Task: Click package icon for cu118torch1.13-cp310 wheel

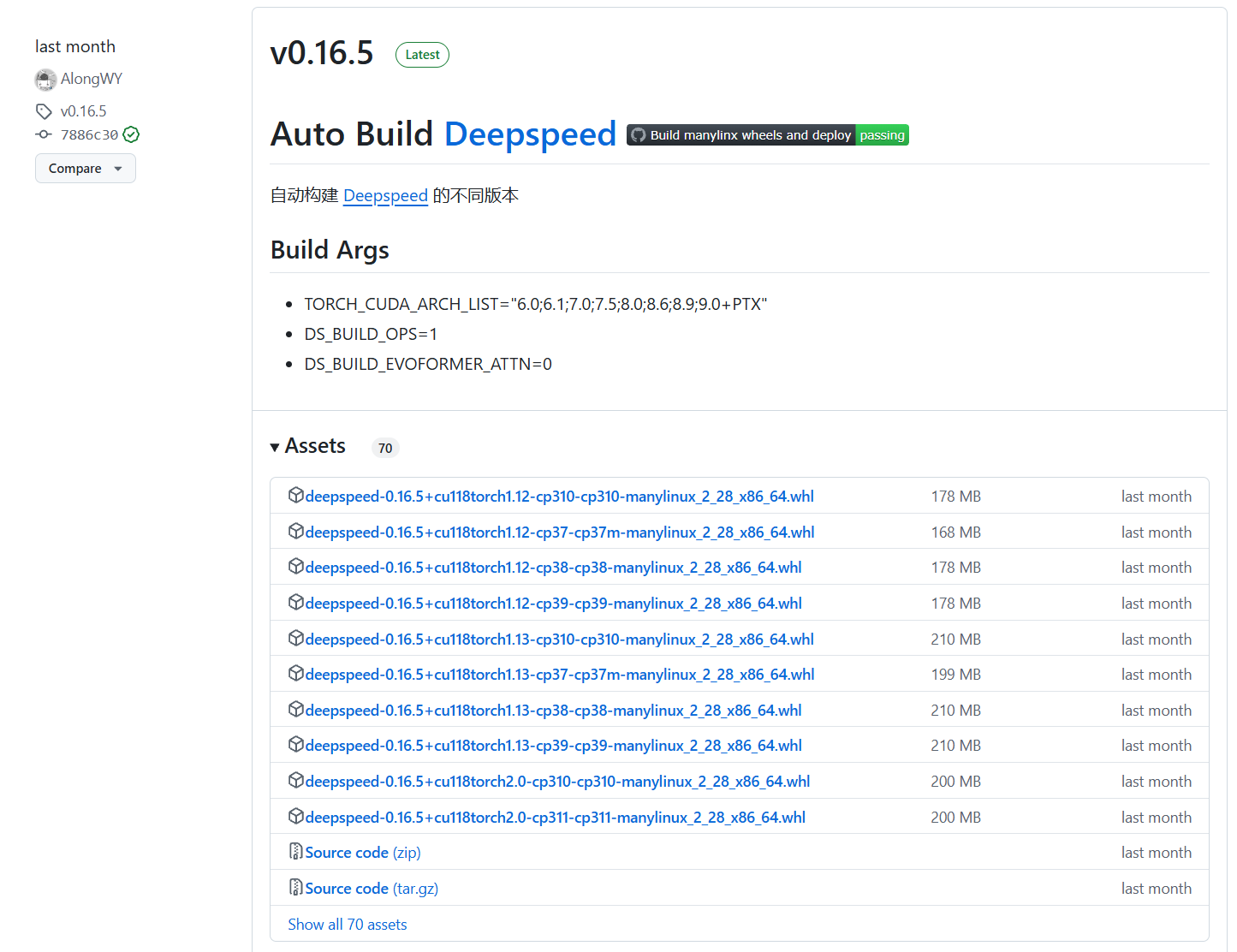Action: pos(296,638)
